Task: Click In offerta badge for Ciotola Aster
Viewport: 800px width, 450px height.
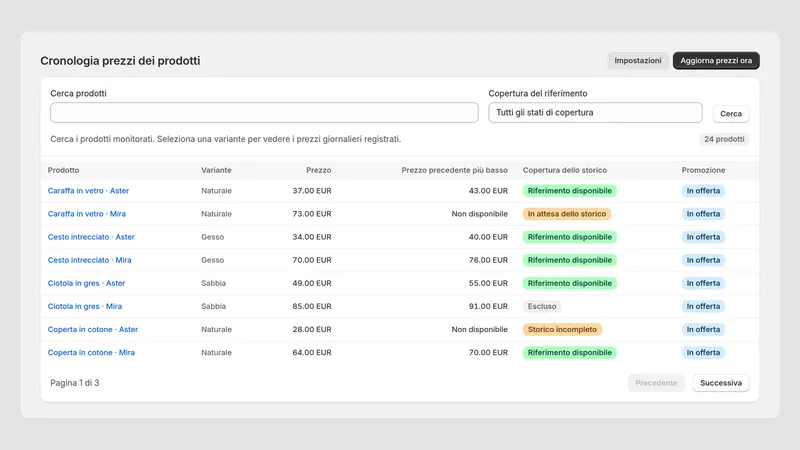Action: tap(703, 283)
